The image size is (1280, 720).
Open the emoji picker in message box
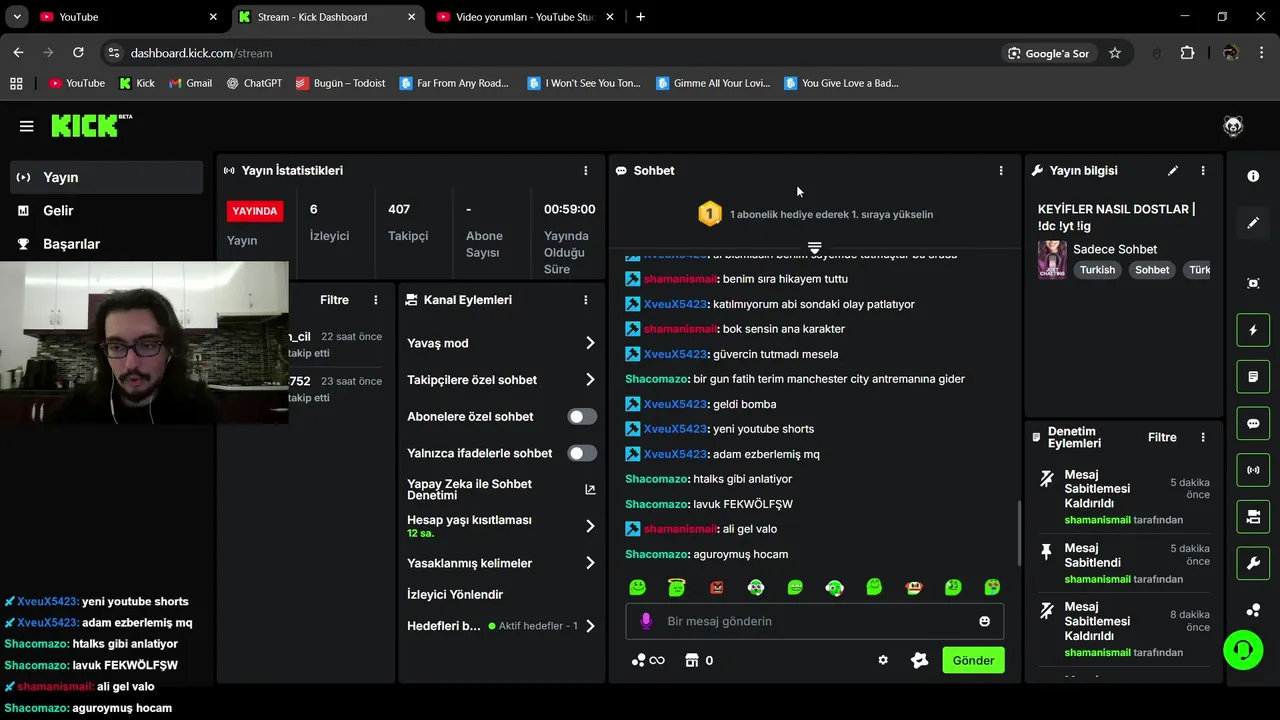click(985, 621)
